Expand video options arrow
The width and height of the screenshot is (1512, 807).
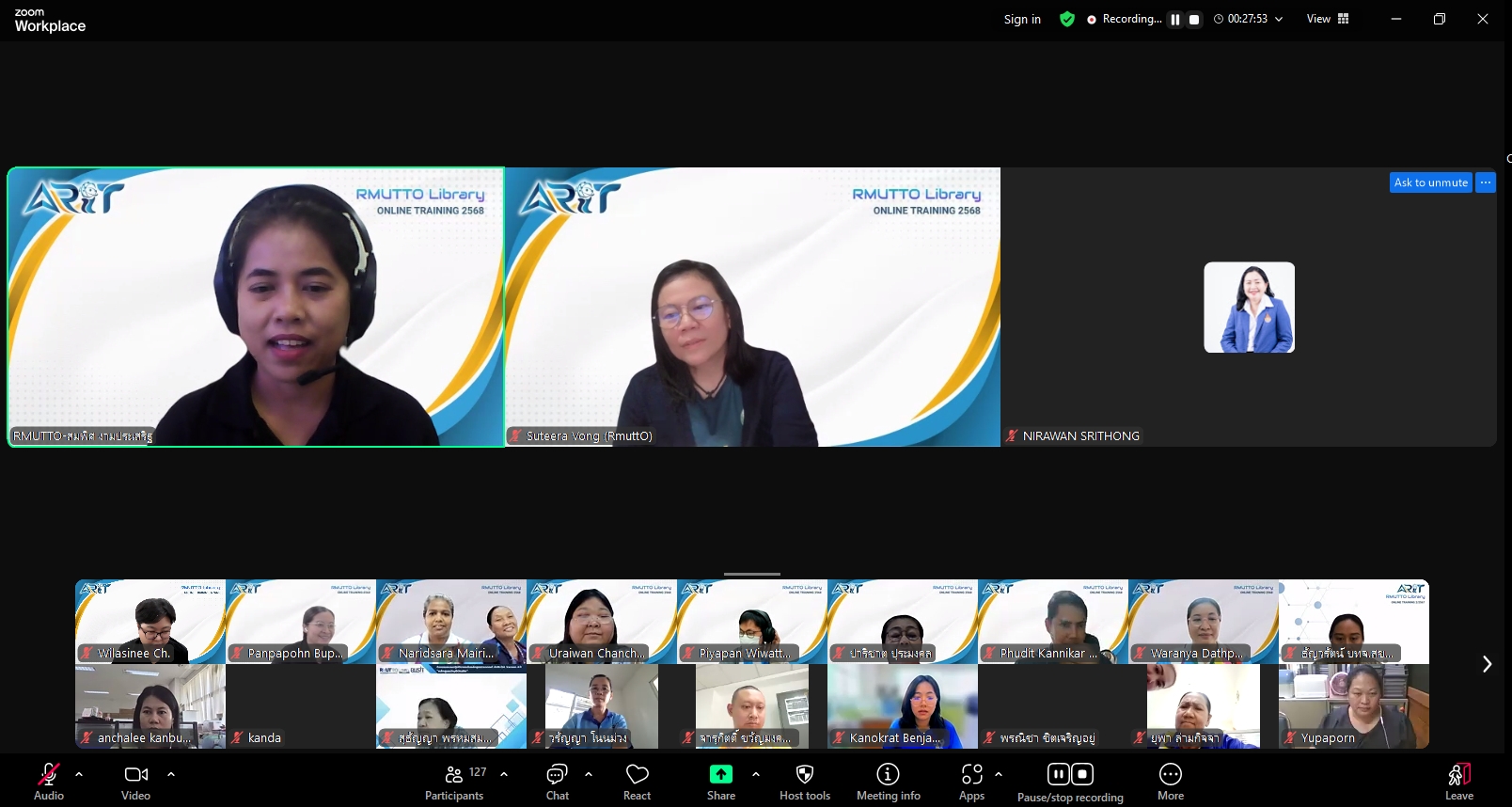171,774
